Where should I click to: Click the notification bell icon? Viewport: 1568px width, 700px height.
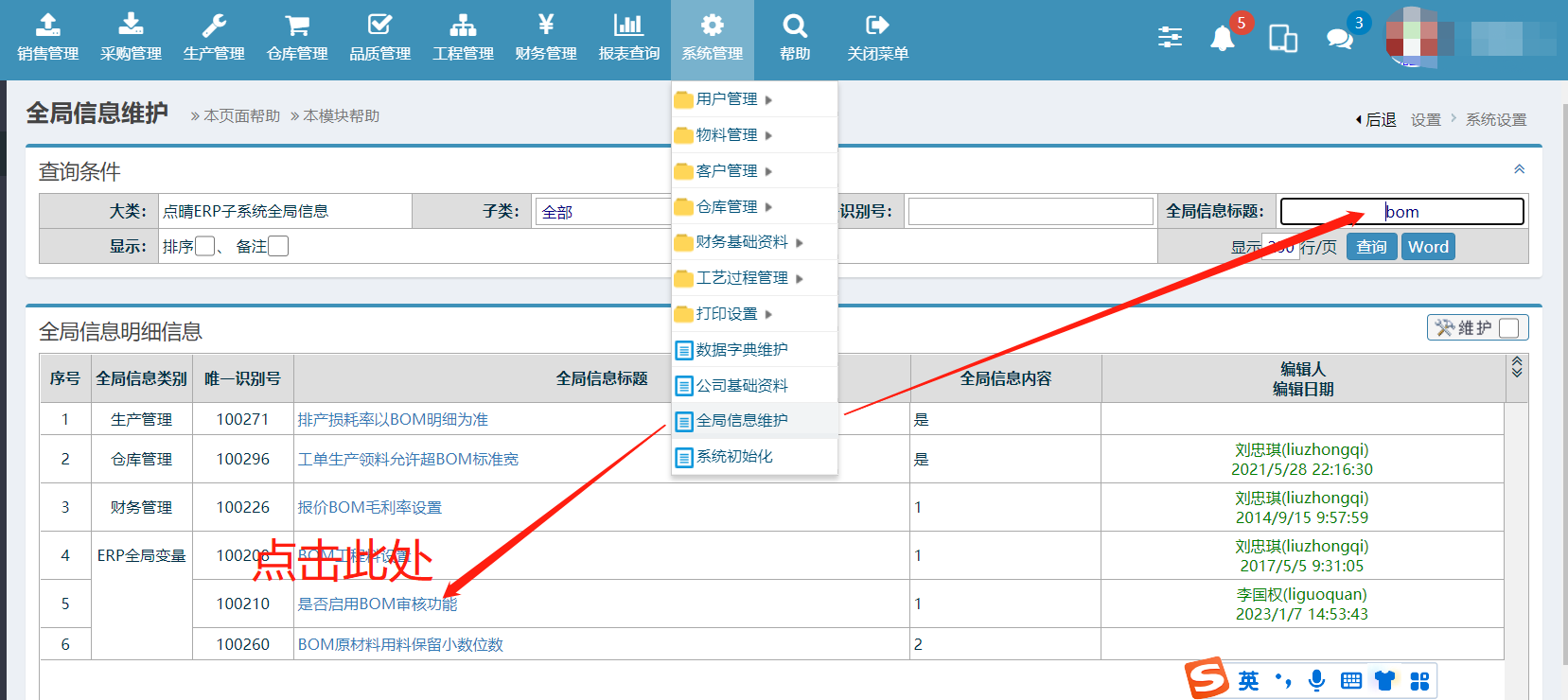coord(1223,38)
